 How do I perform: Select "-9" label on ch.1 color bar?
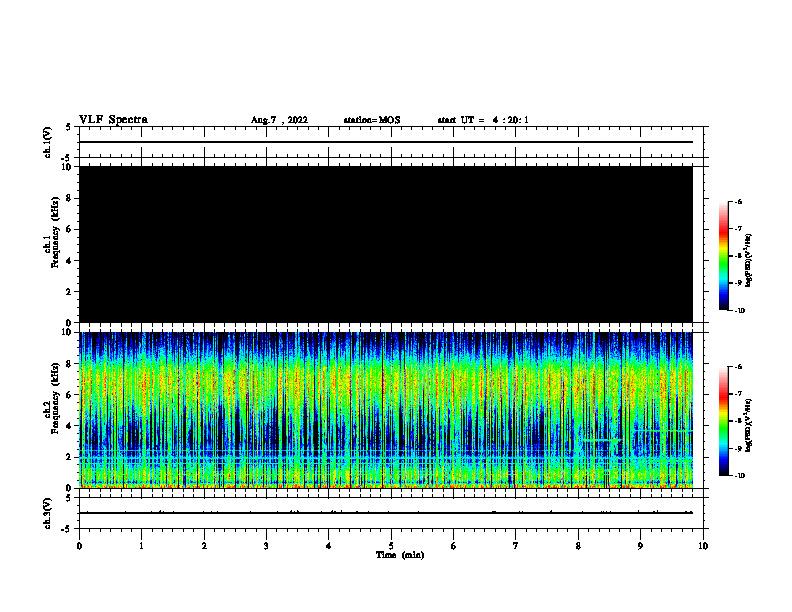point(738,283)
